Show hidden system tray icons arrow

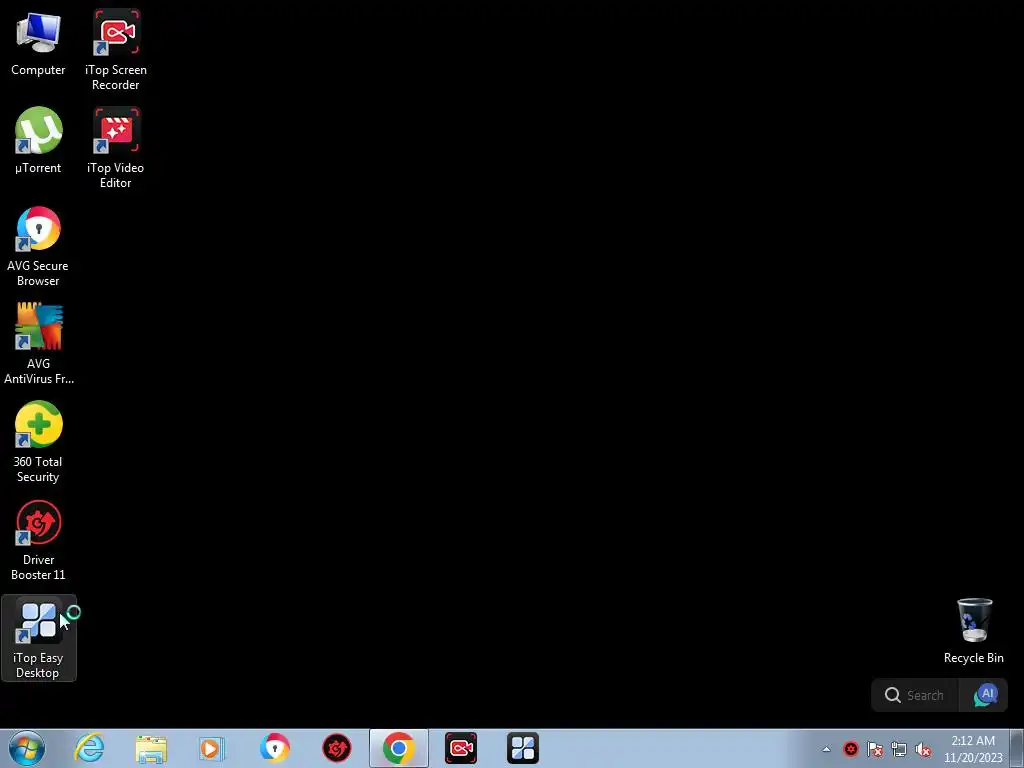point(826,749)
